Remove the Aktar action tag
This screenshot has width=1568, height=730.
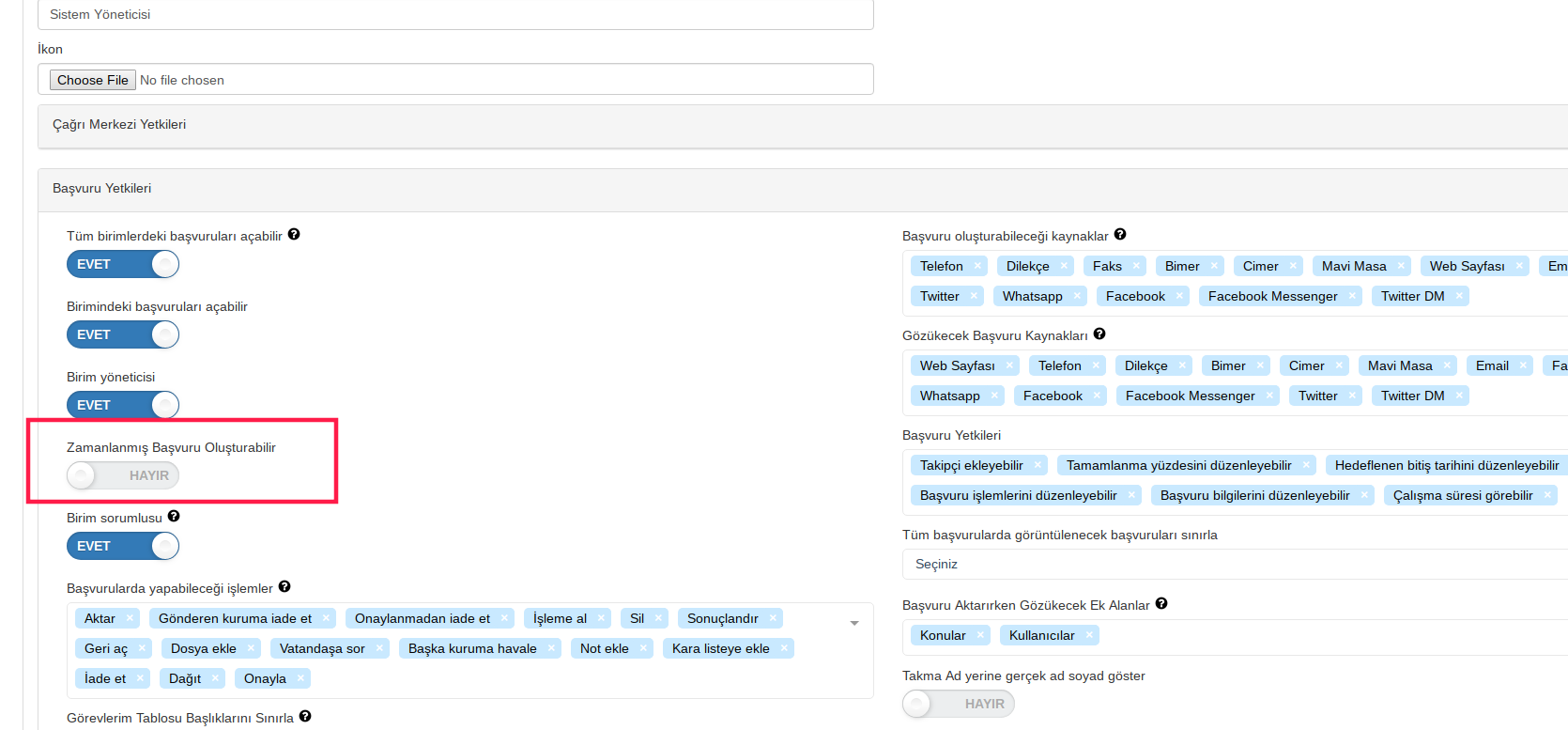(x=130, y=618)
